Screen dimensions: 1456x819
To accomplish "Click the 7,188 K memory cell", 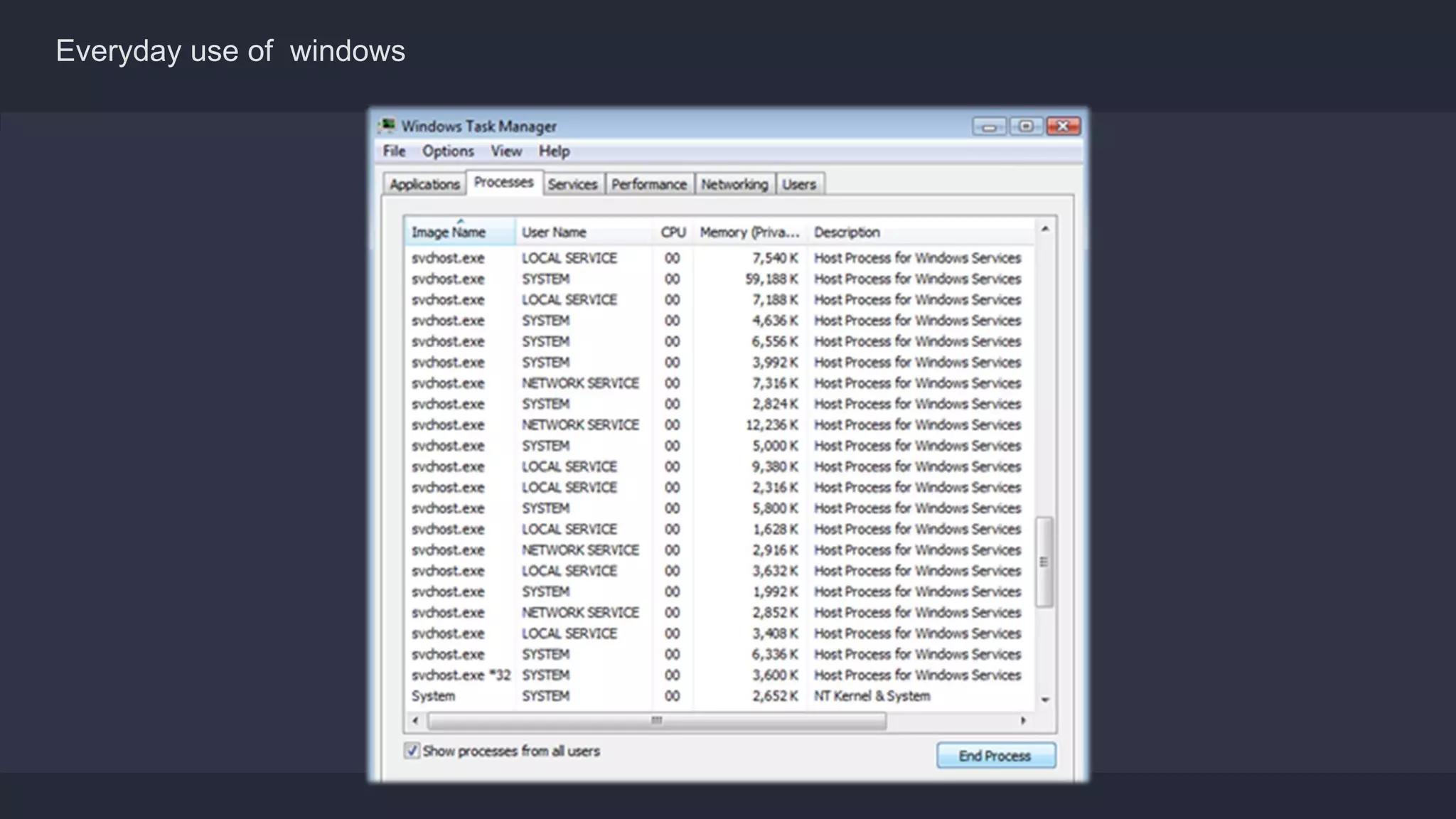I will coord(775,300).
